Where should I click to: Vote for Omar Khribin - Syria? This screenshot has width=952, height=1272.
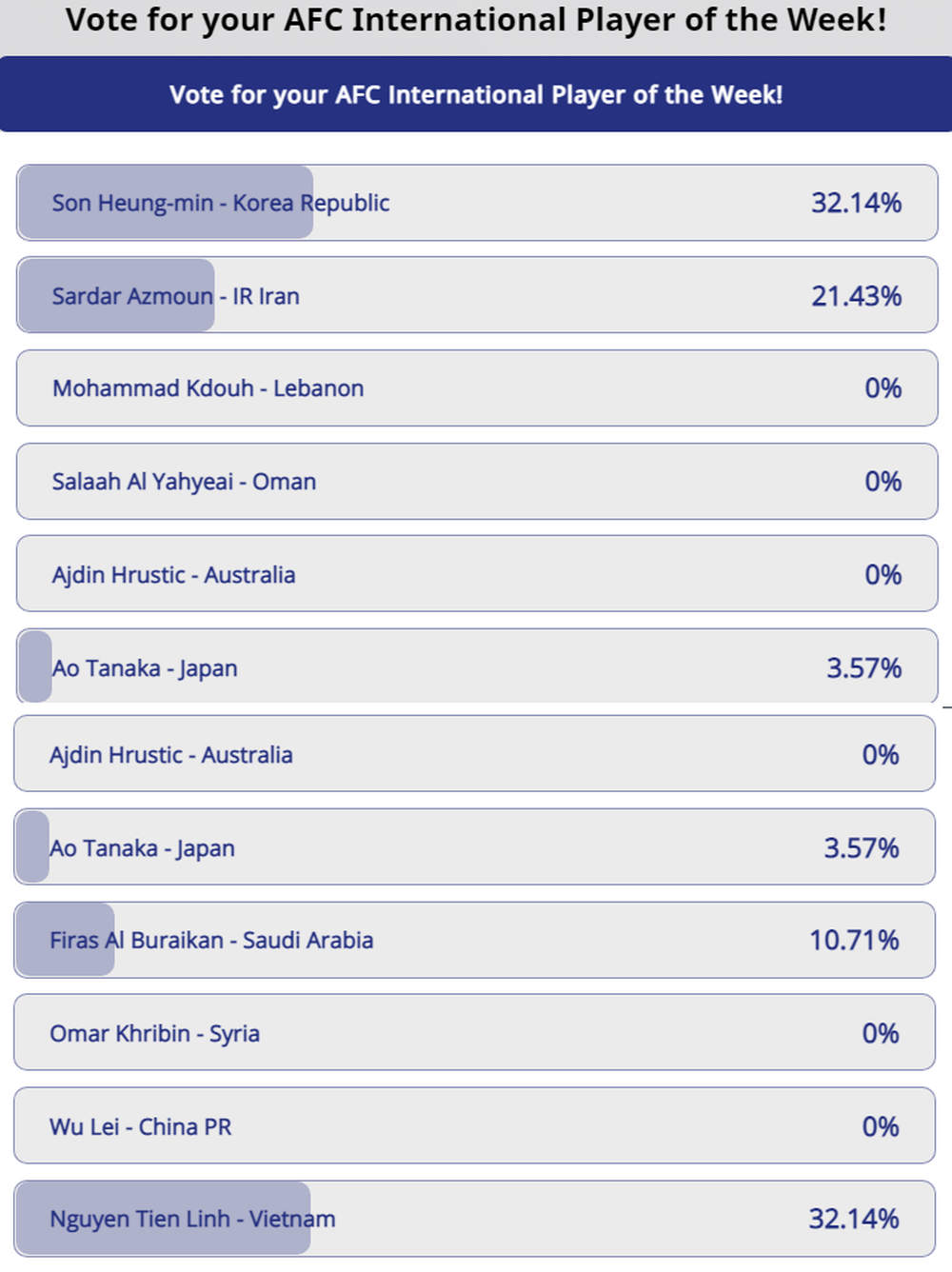(x=474, y=1033)
